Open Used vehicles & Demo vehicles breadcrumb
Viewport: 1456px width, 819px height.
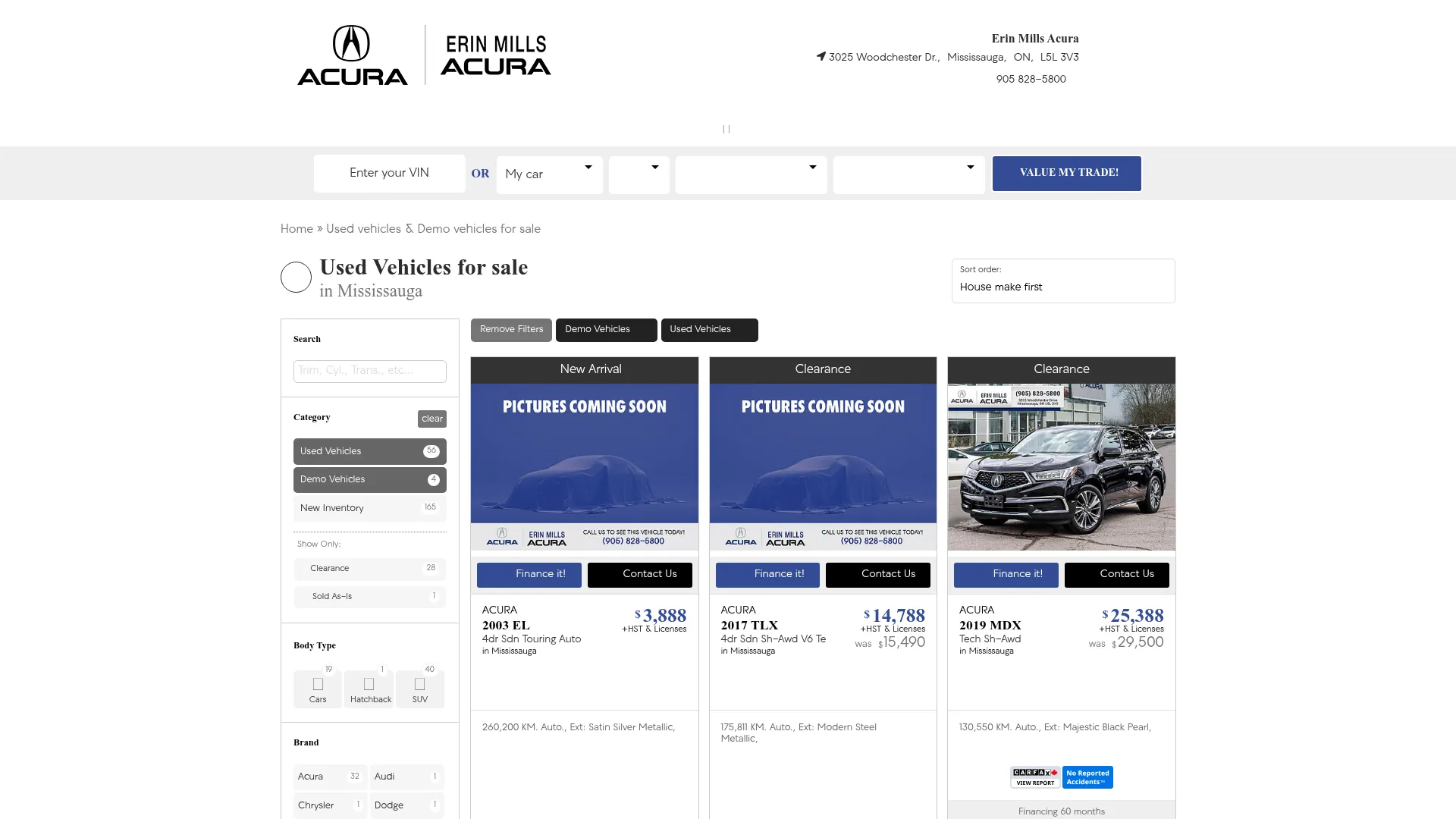tap(433, 229)
